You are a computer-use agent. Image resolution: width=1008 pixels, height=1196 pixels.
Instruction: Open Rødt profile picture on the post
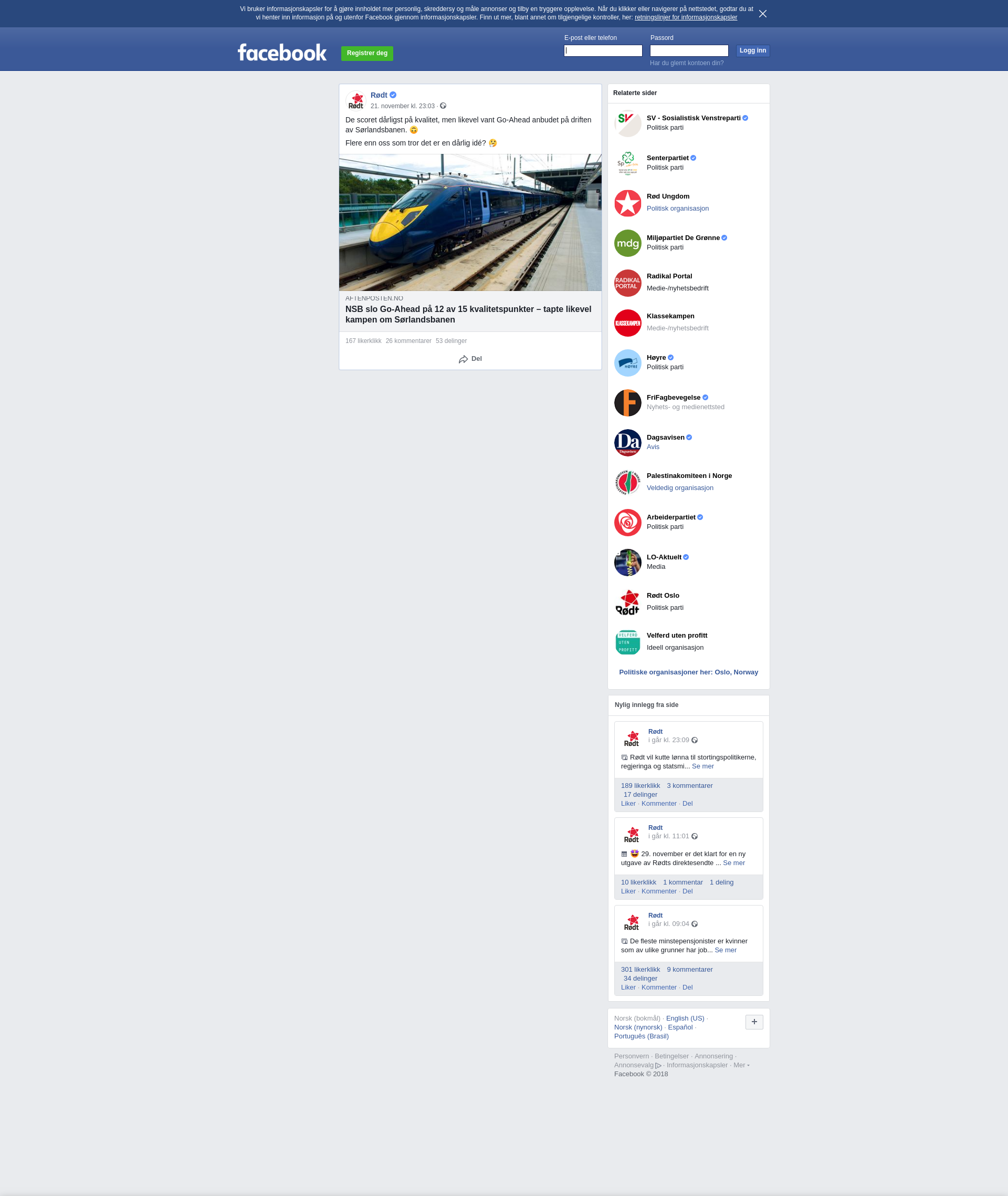click(x=356, y=101)
